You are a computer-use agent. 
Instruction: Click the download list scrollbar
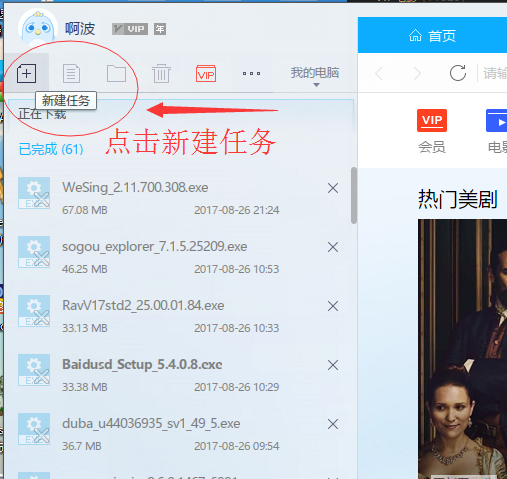tap(354, 195)
